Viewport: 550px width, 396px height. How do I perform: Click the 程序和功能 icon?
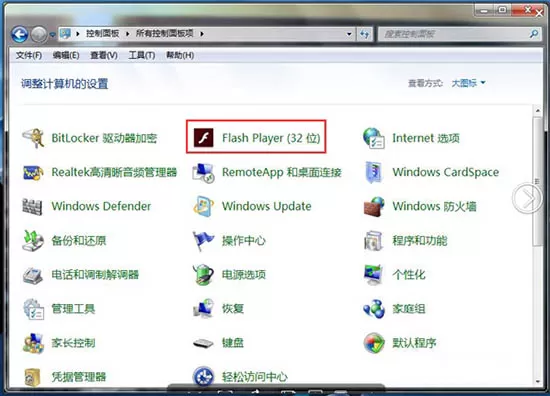373,241
